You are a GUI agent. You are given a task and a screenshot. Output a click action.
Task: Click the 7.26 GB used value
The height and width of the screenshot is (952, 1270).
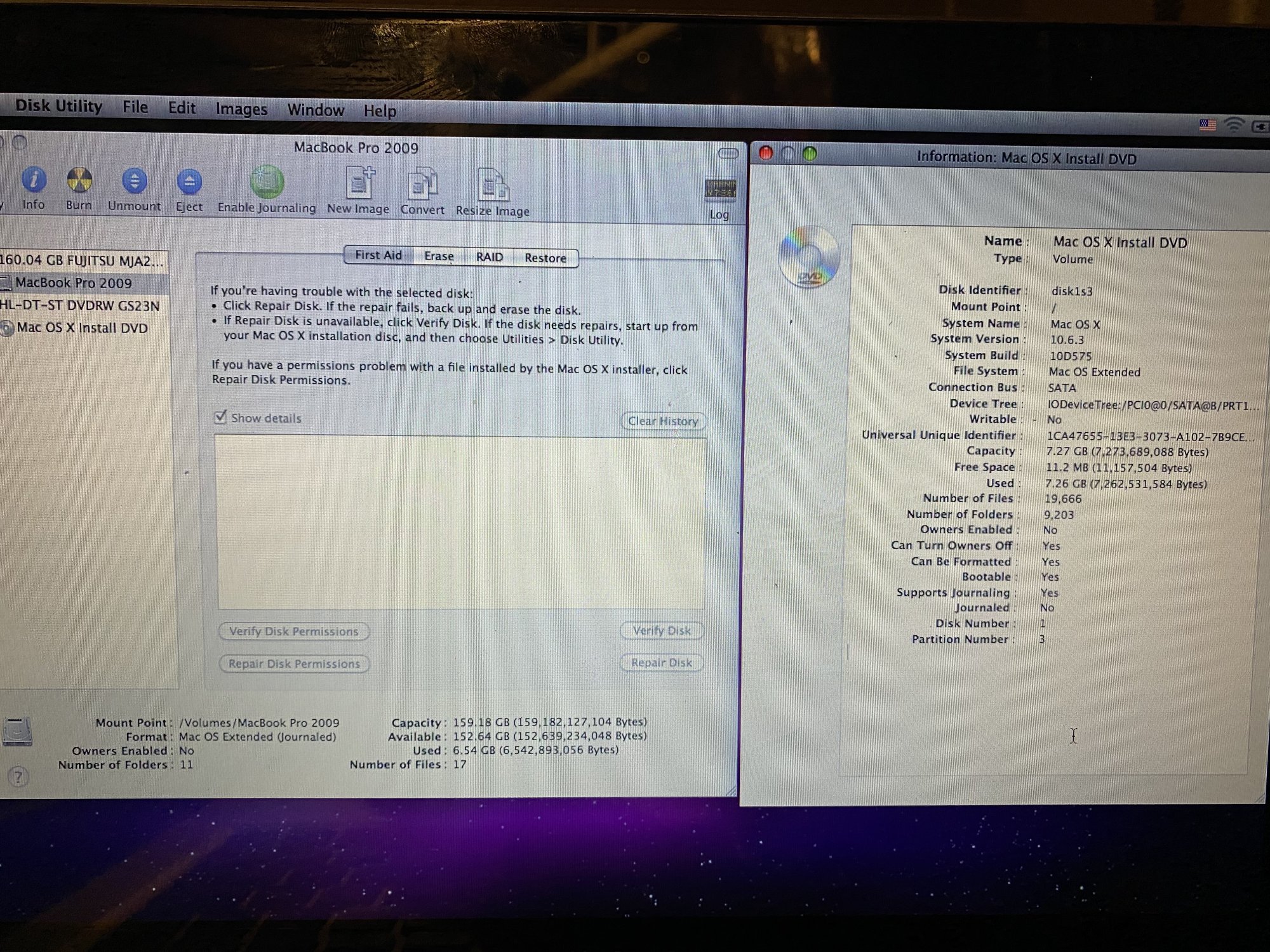pos(1126,484)
